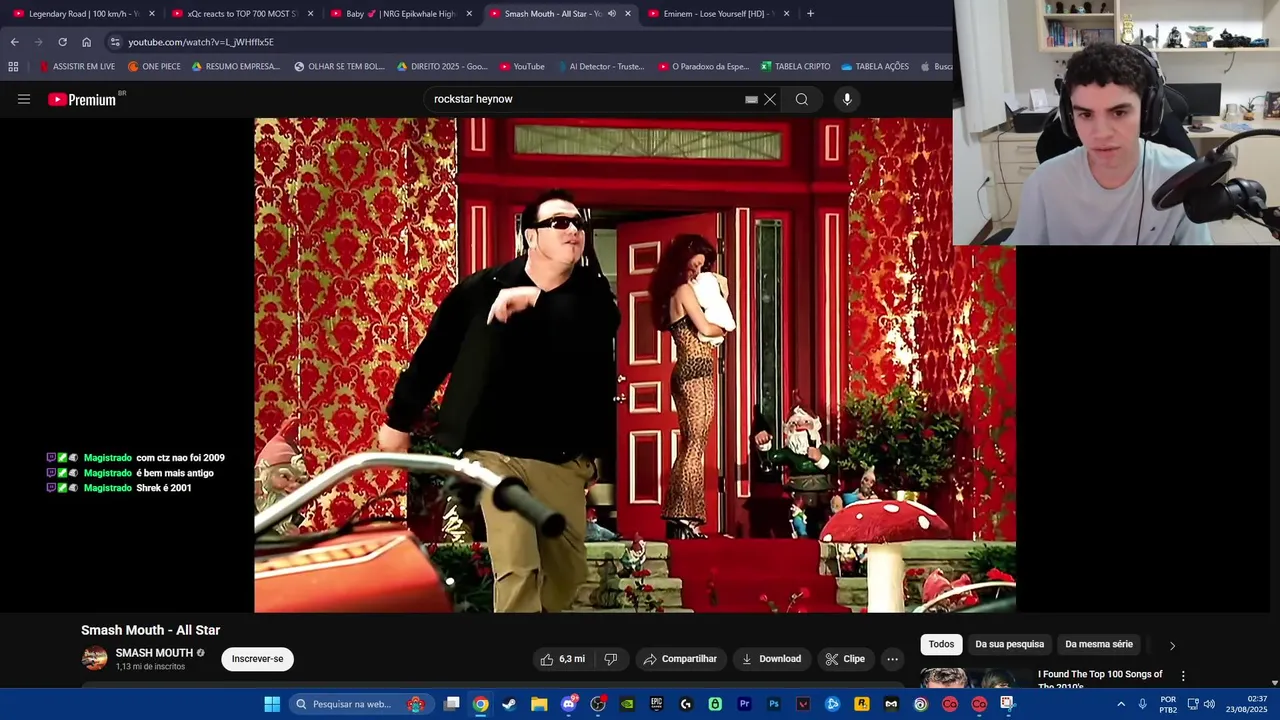This screenshot has height=720, width=1280.
Task: Open the SMASH MOUTH channel name link
Action: pyautogui.click(x=154, y=653)
